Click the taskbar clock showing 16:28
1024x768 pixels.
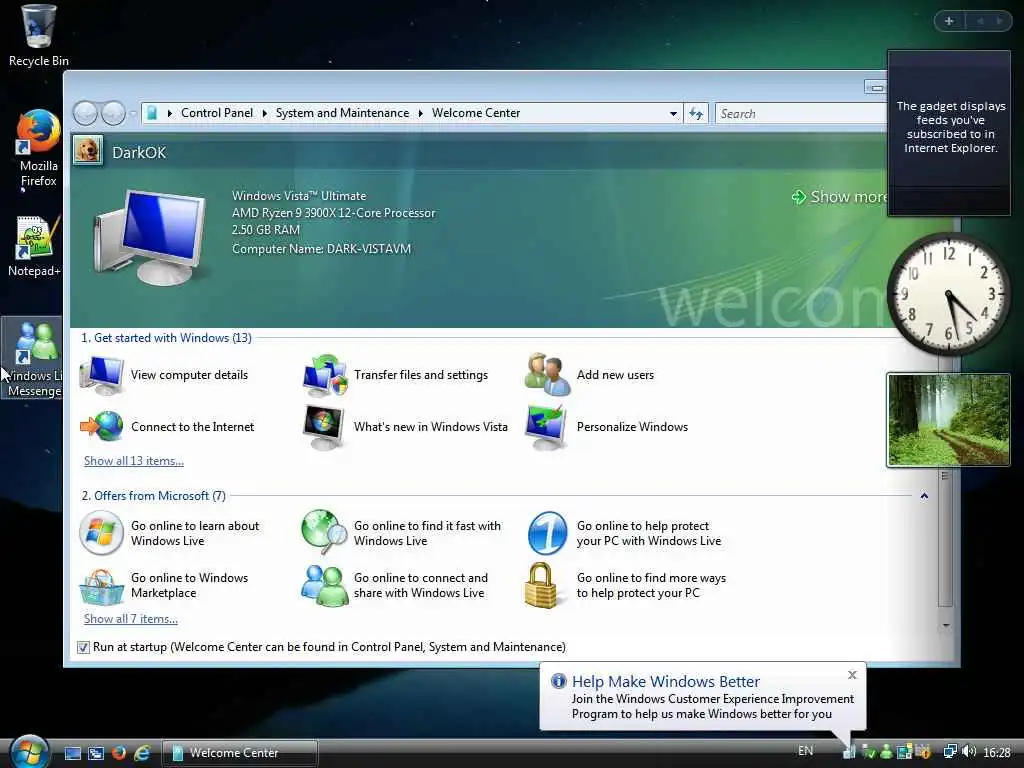(997, 752)
